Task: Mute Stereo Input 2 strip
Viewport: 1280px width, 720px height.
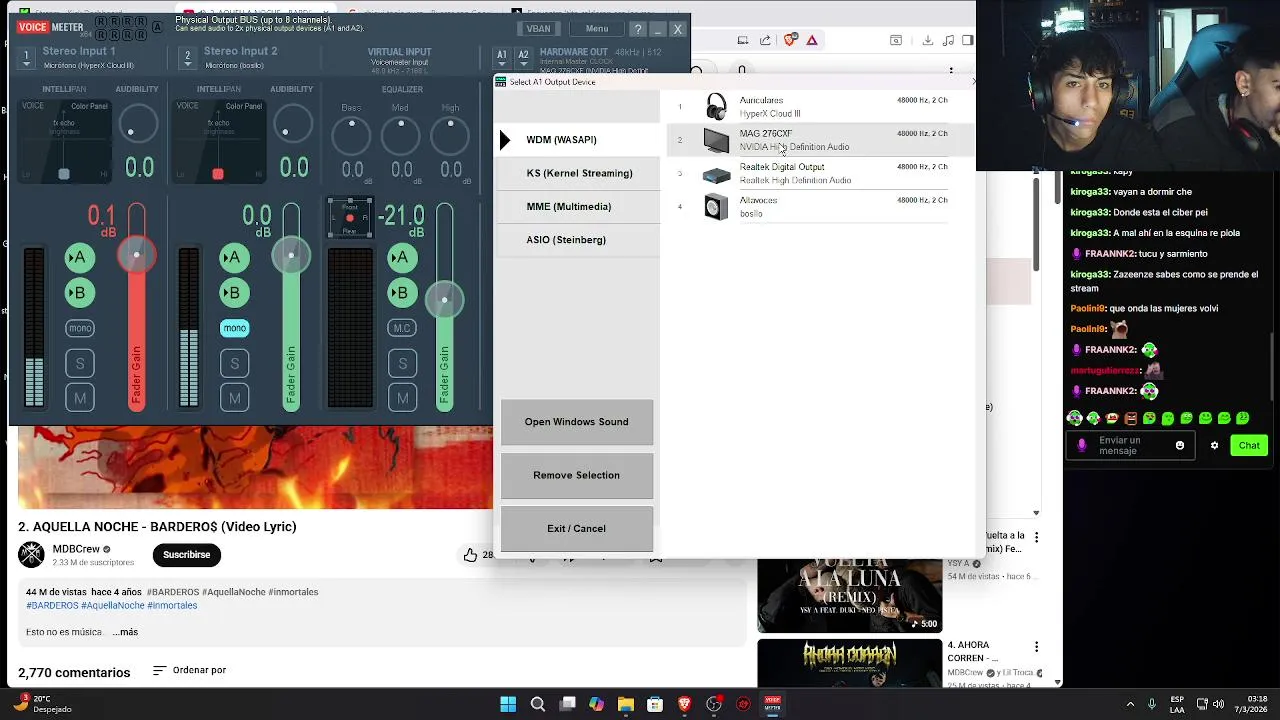Action: click(235, 398)
